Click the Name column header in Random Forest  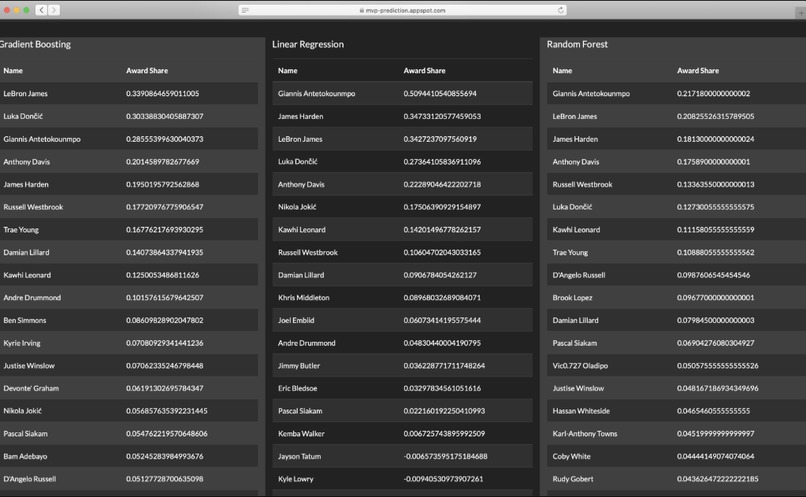[x=562, y=70]
